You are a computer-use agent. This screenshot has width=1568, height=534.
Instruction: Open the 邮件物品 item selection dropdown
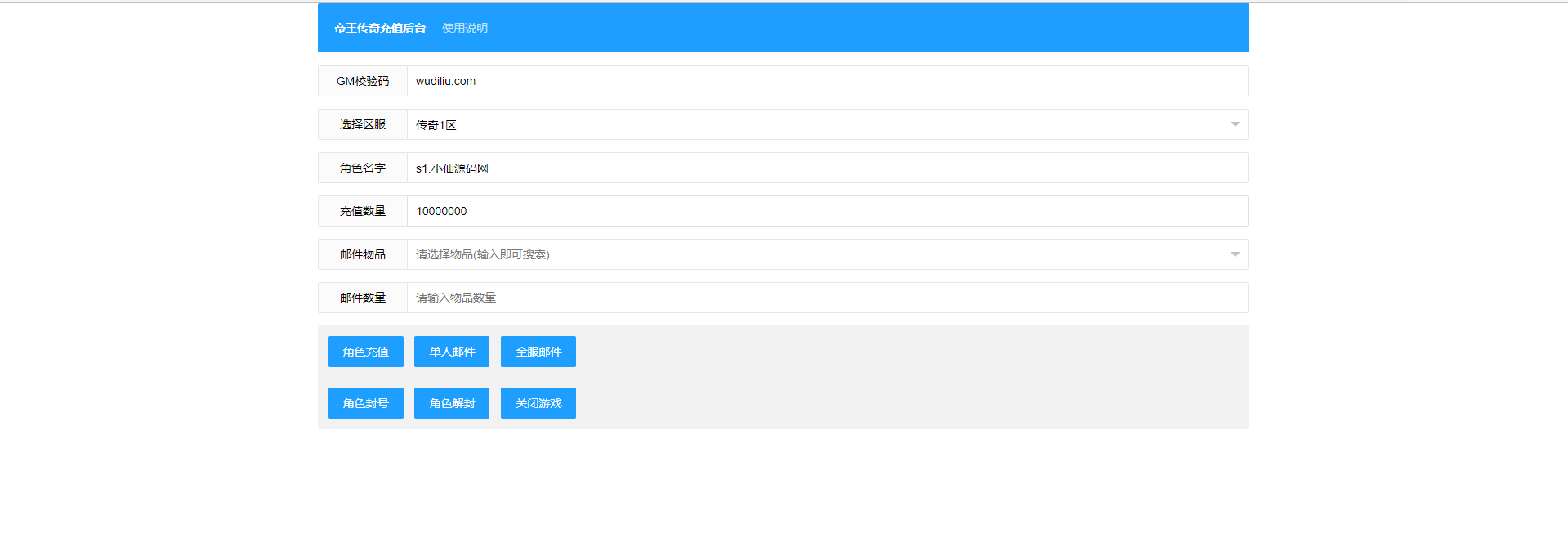click(x=828, y=254)
